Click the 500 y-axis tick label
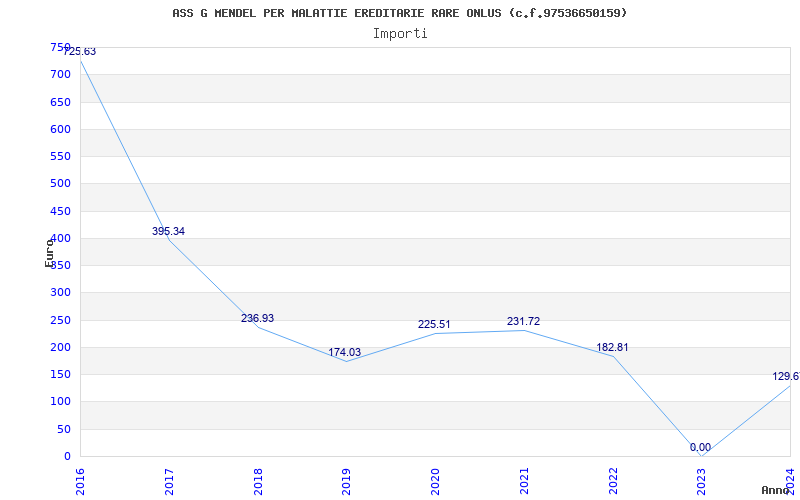The image size is (800, 500). [60, 184]
